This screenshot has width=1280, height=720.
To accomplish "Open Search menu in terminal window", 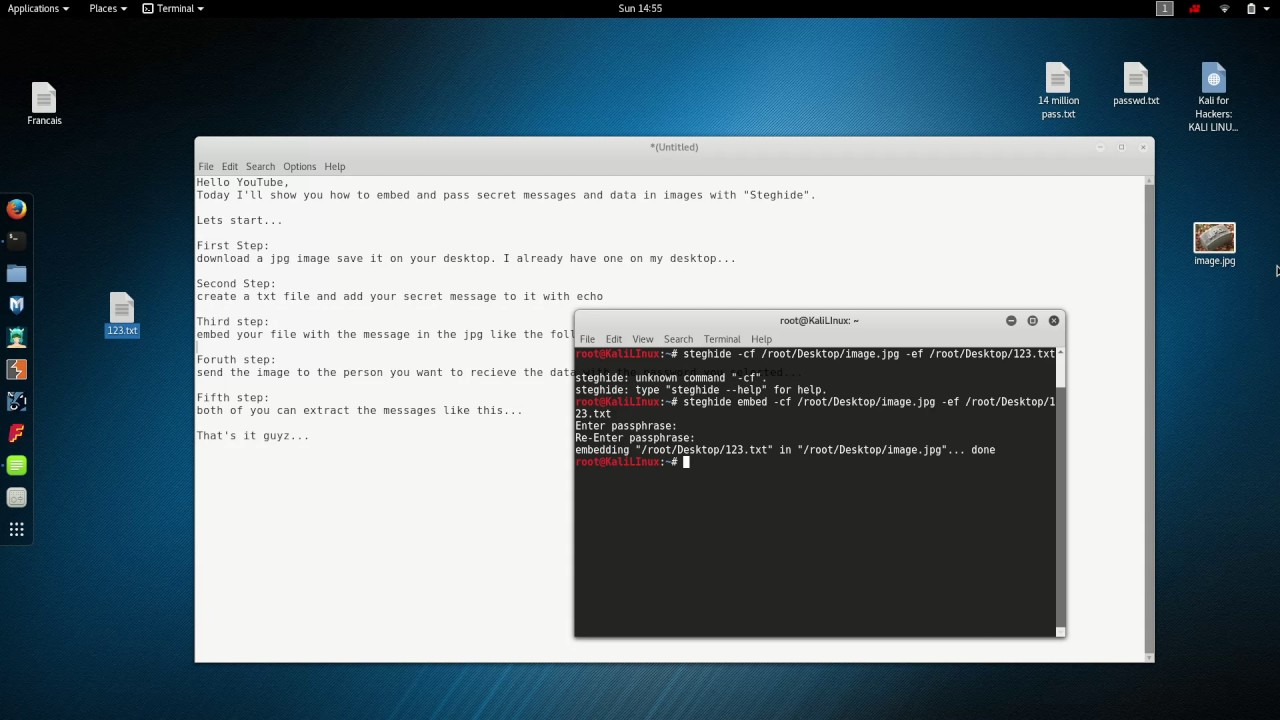I will tap(678, 339).
